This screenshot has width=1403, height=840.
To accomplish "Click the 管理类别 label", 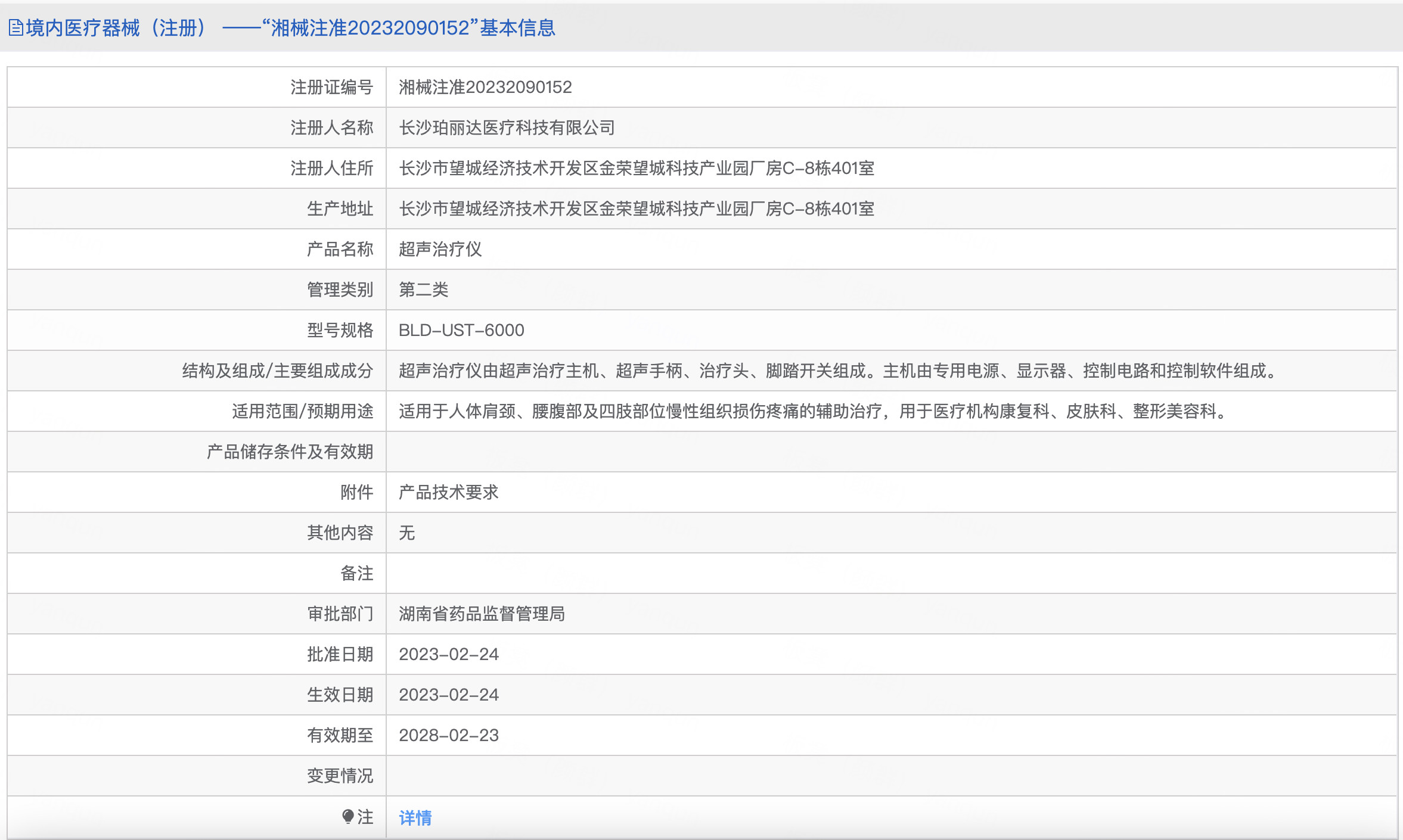I will (340, 290).
